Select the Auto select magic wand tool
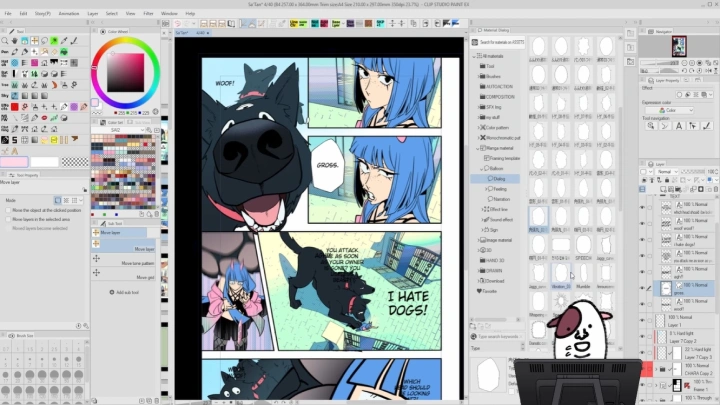 click(54, 41)
